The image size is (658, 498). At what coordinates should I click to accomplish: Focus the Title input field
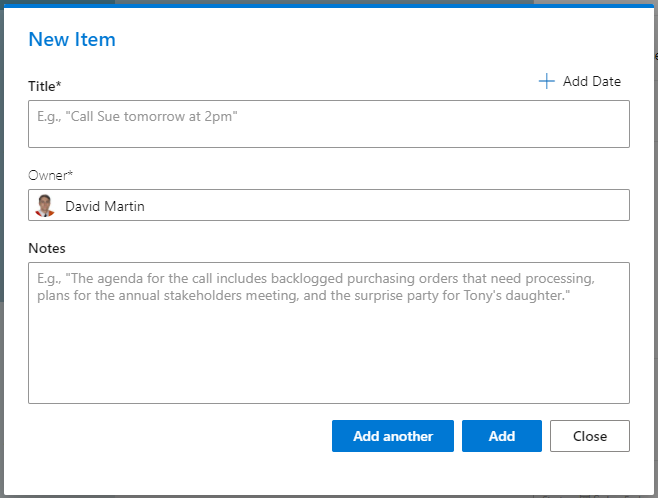pos(328,124)
